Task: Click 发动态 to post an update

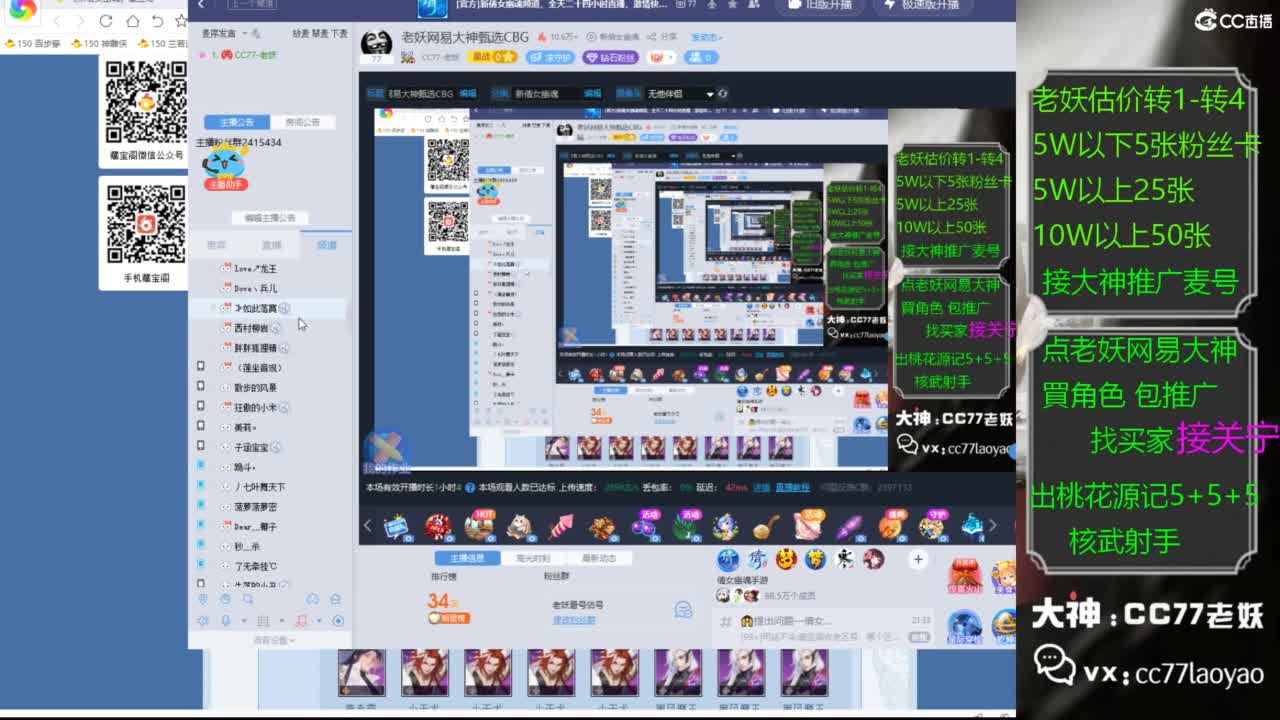Action: [706, 38]
